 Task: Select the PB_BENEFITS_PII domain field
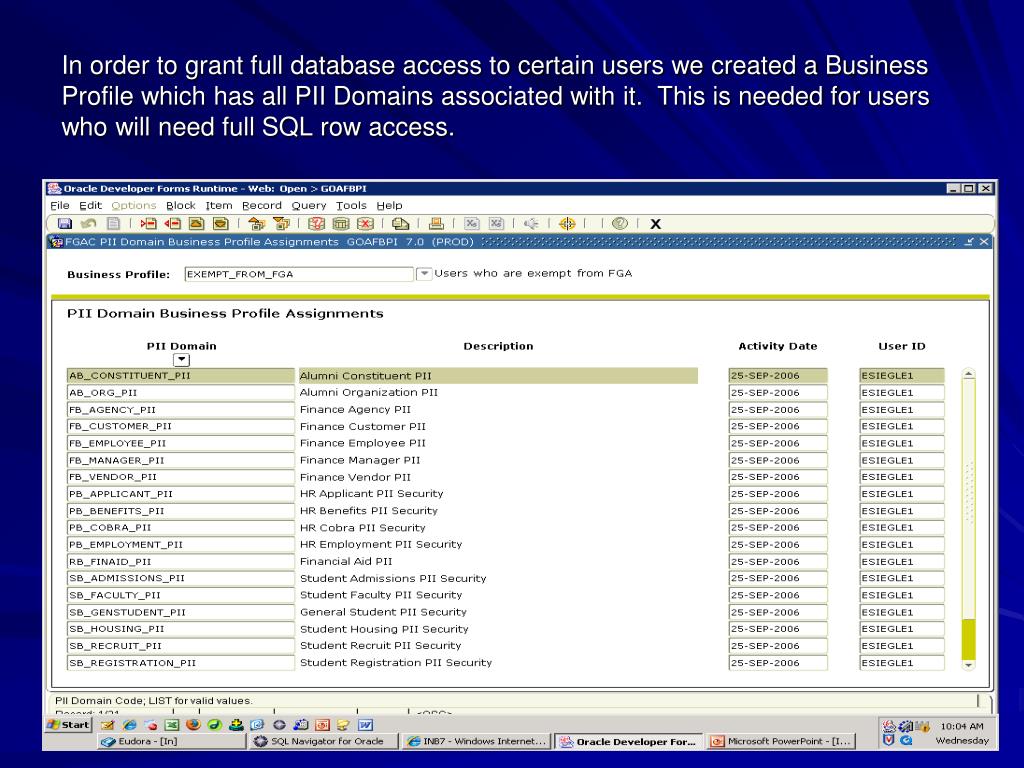pos(181,511)
